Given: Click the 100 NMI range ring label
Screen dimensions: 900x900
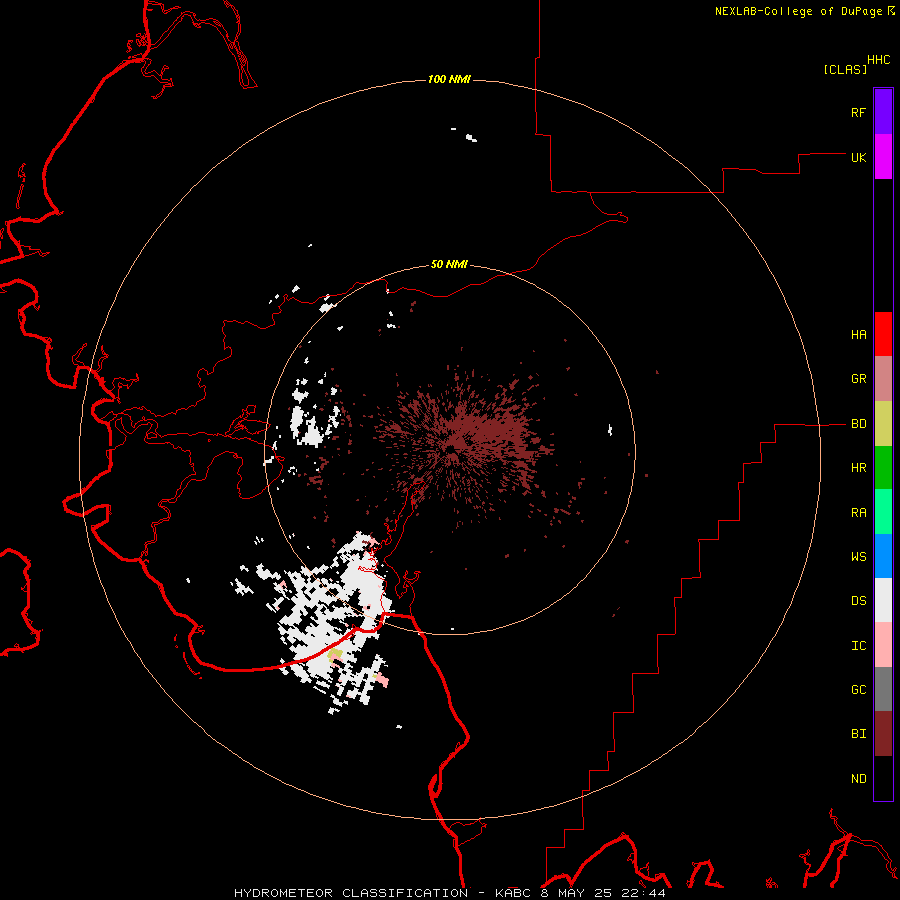Looking at the screenshot, I should point(449,79).
